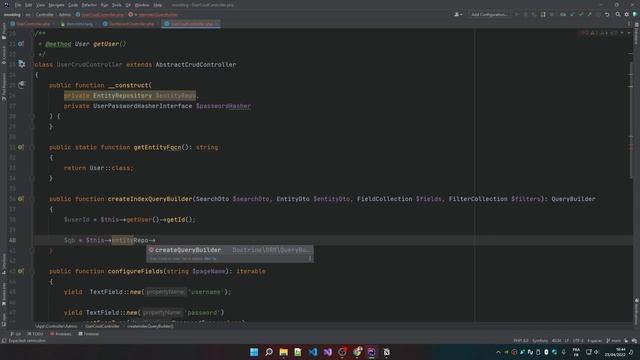Open the View menu

tap(40, 5)
